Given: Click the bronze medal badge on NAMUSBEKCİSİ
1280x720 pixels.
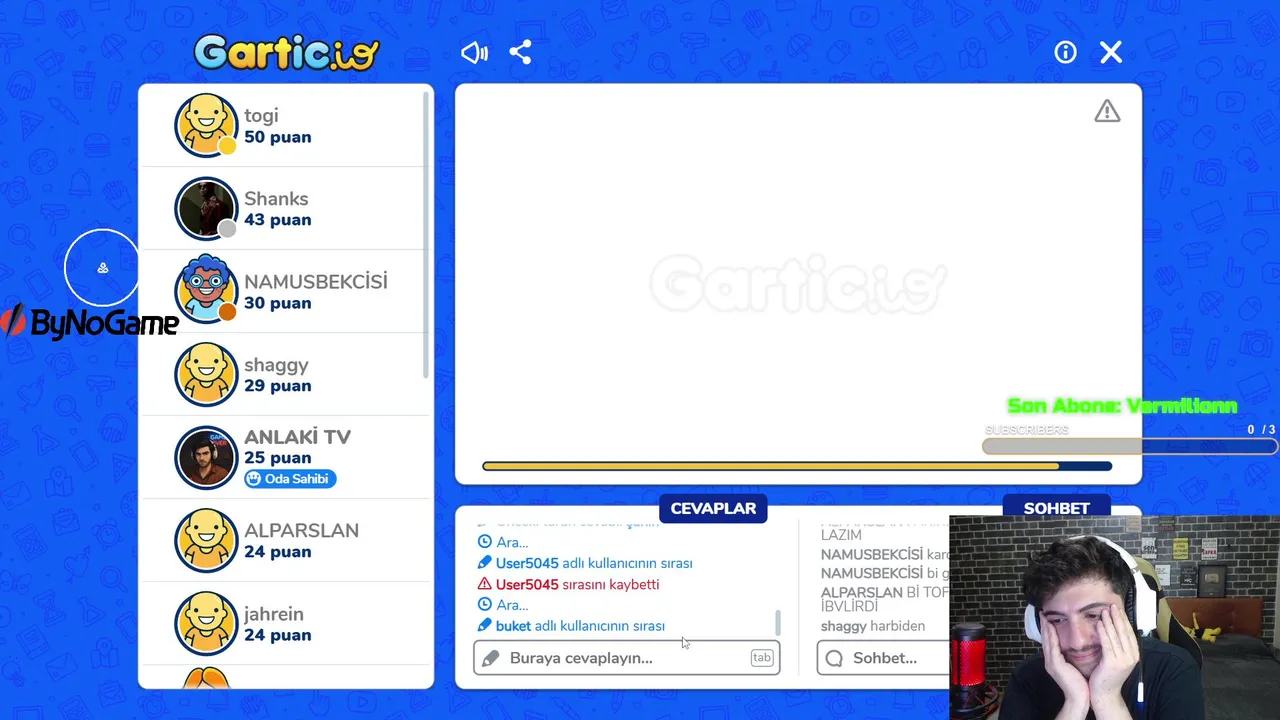Looking at the screenshot, I should tap(227, 312).
